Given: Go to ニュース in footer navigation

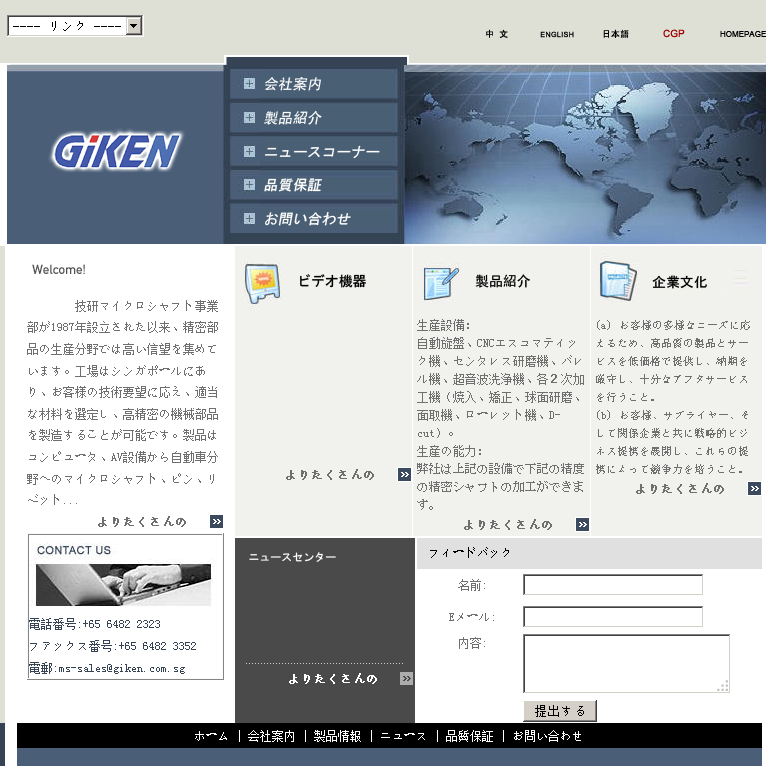Looking at the screenshot, I should coord(403,736).
